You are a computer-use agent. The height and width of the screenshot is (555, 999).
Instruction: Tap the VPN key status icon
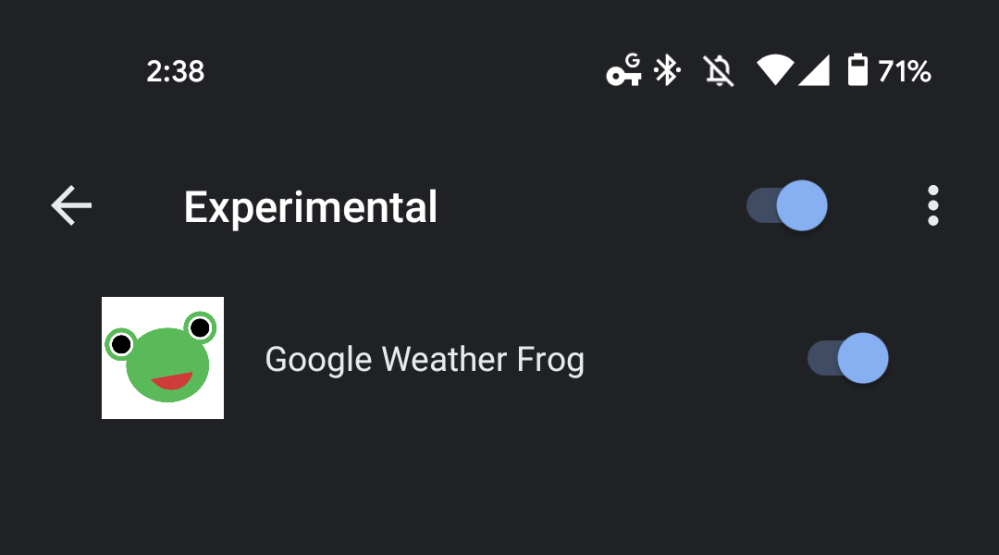624,71
